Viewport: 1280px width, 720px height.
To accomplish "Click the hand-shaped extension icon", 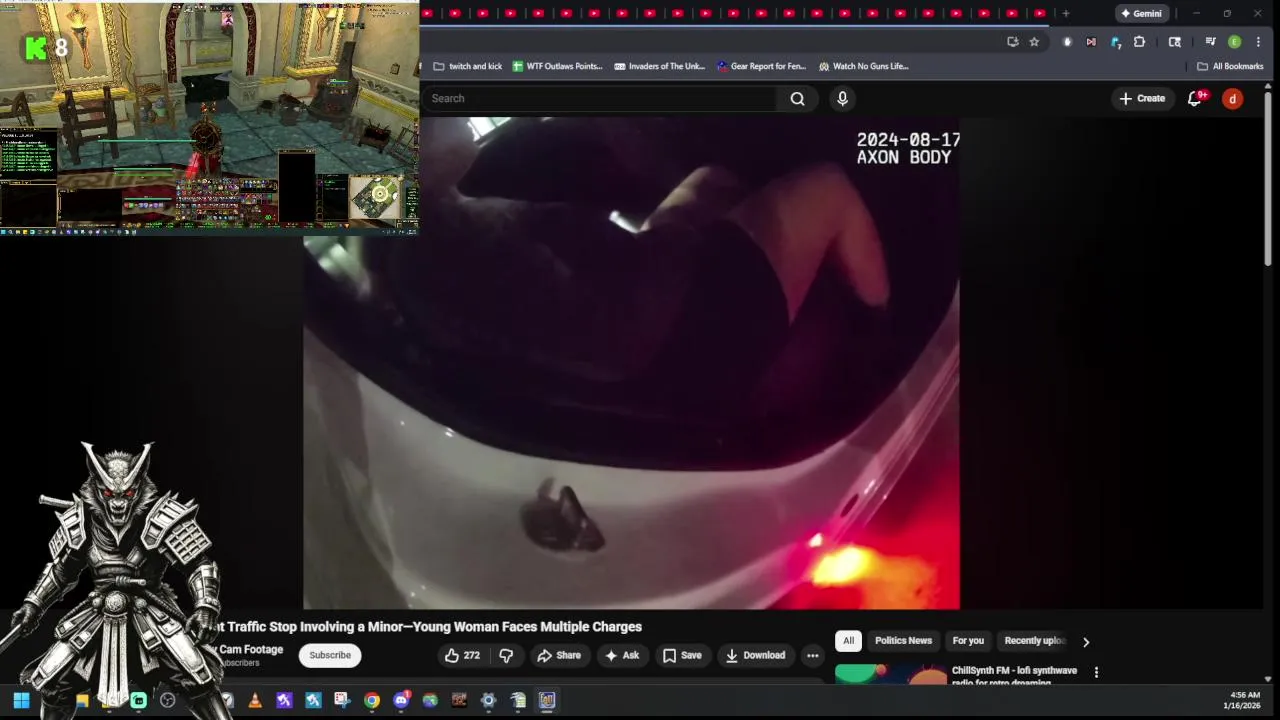I will coord(1067,42).
